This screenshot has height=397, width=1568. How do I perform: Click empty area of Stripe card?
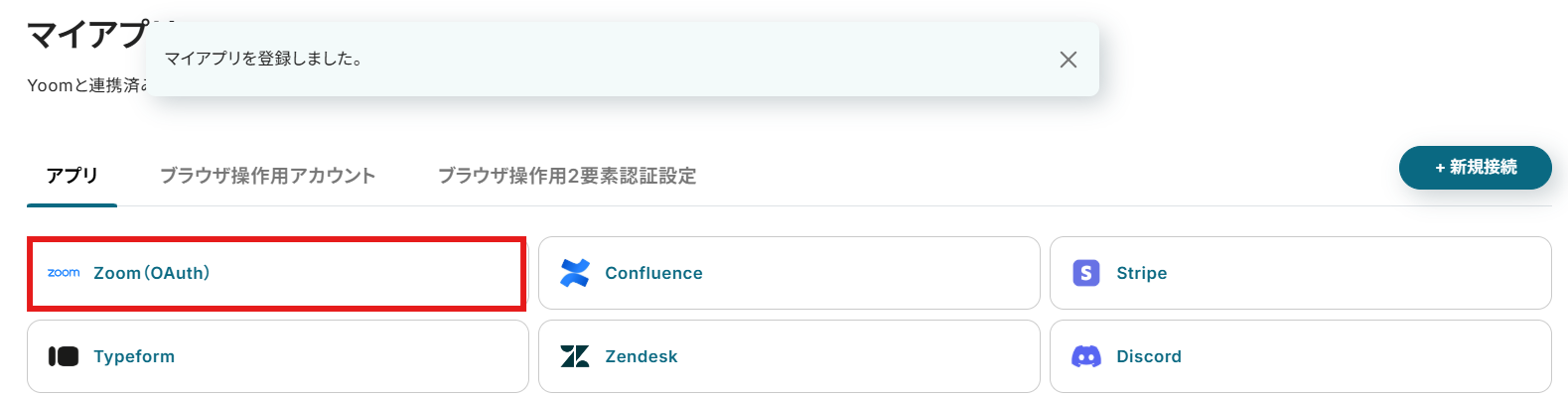click(1370, 273)
